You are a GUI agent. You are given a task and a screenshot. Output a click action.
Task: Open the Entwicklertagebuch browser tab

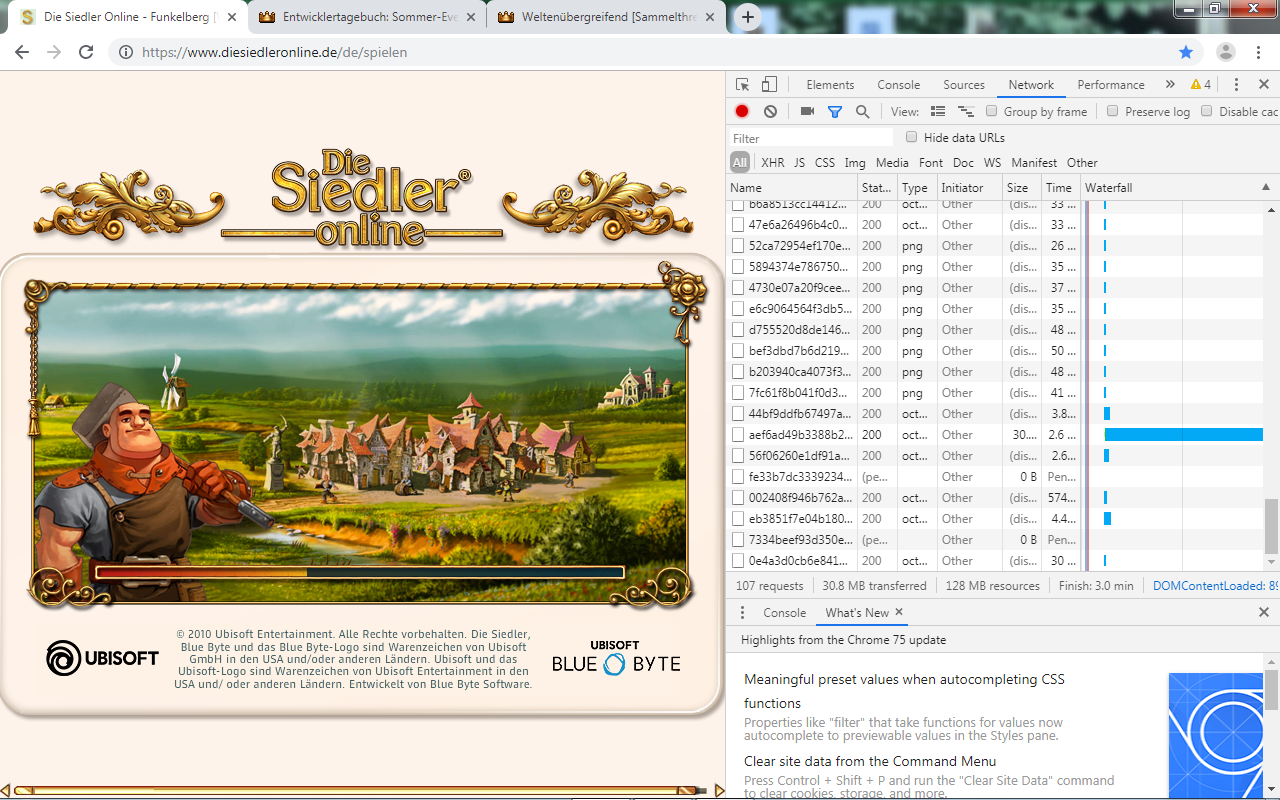[x=366, y=17]
